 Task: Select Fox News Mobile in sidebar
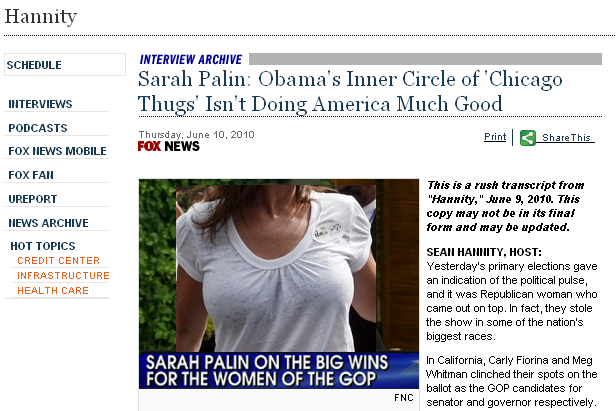point(57,151)
